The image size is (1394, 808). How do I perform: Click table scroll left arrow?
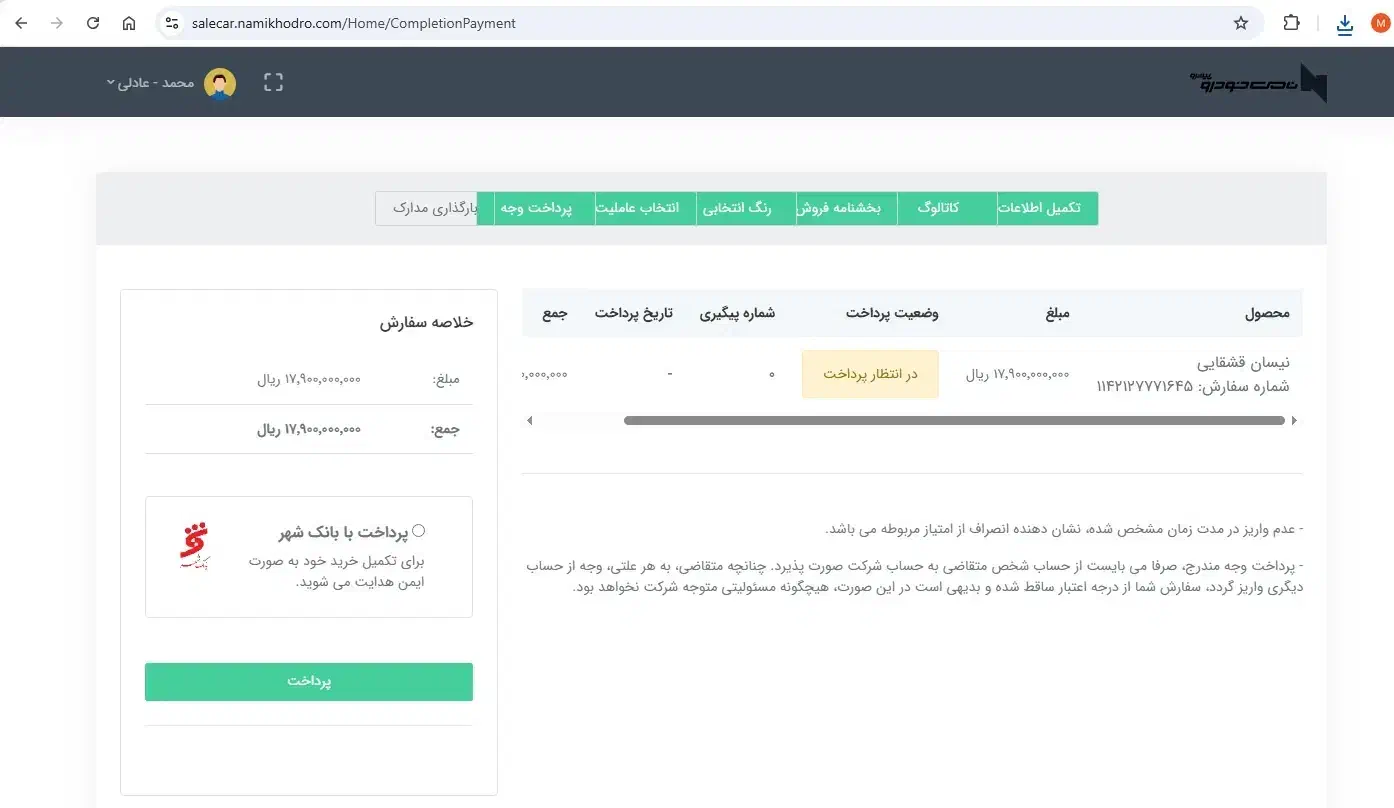click(x=530, y=421)
